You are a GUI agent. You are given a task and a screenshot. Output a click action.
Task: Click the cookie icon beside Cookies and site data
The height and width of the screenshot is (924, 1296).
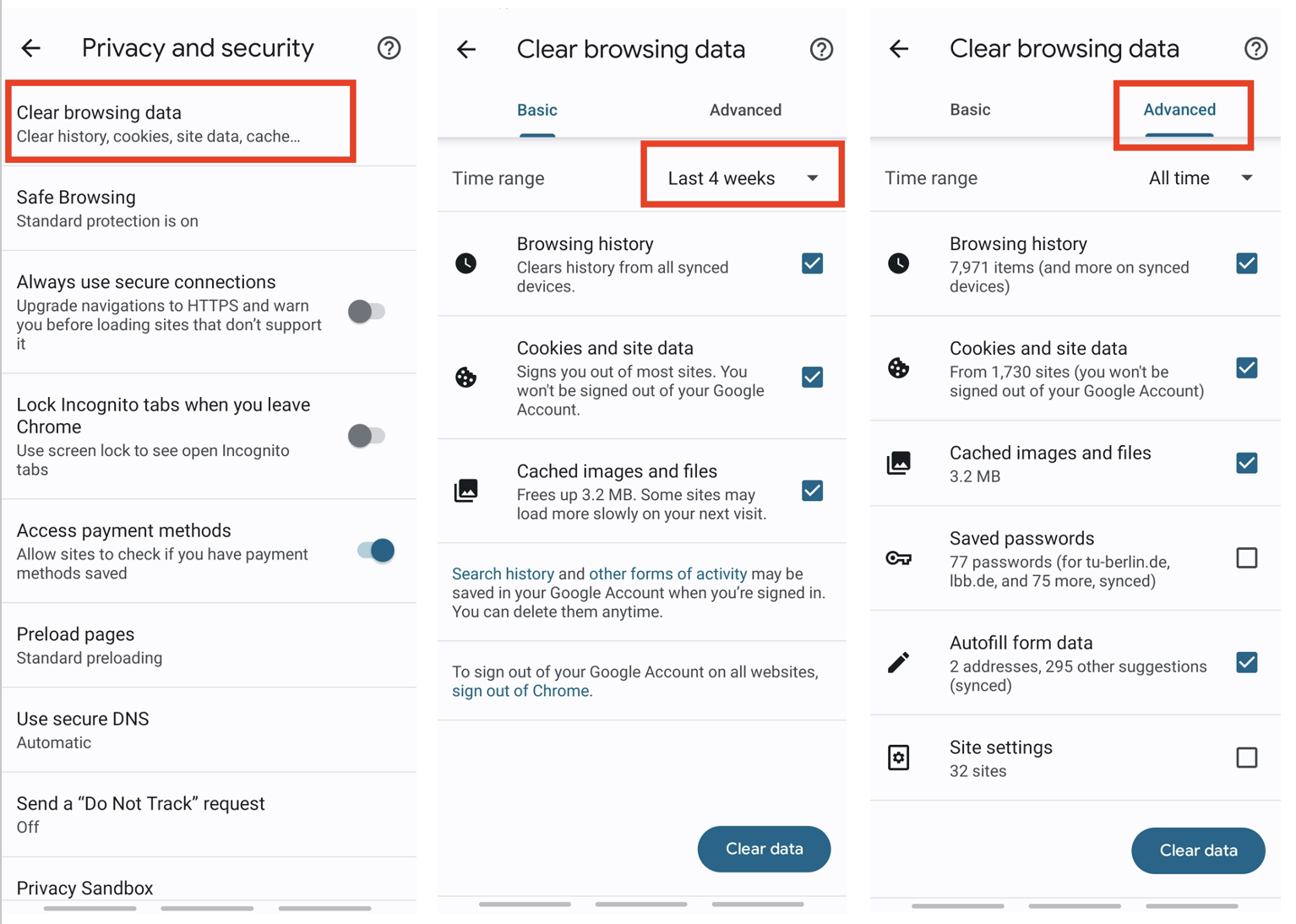pos(898,368)
